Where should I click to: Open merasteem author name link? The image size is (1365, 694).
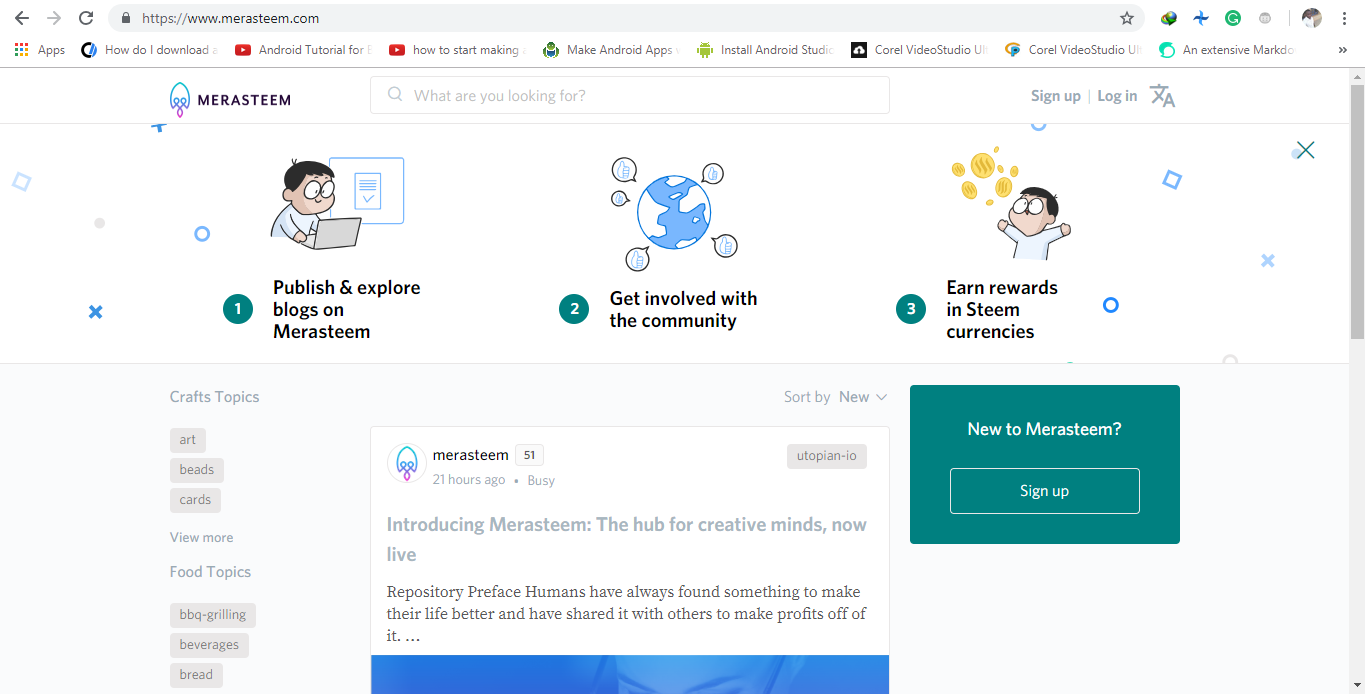pos(471,455)
